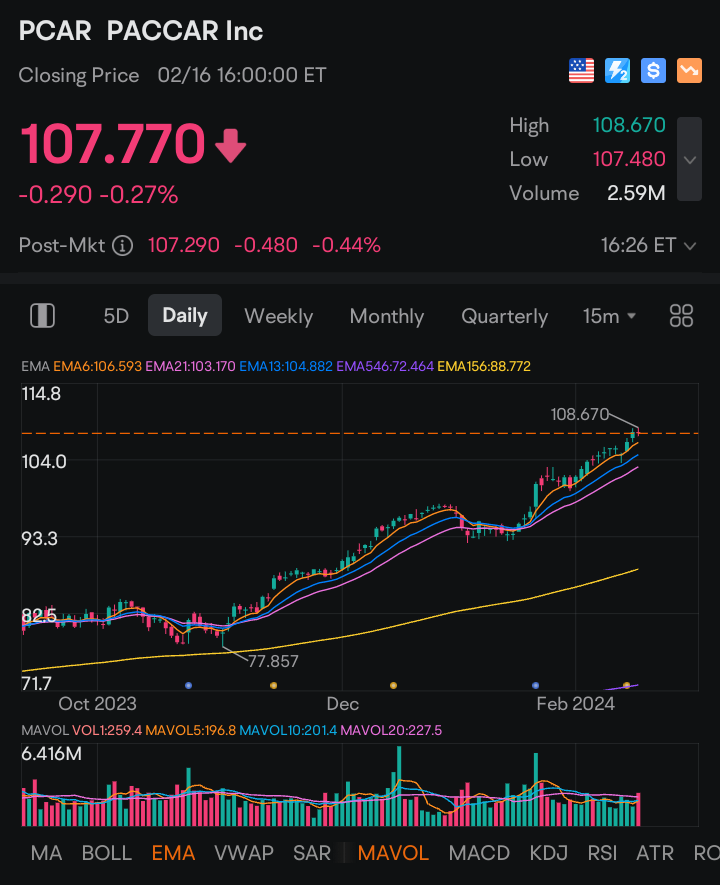720x885 pixels.
Task: Tap the Feb 2024 axis label
Action: click(575, 704)
